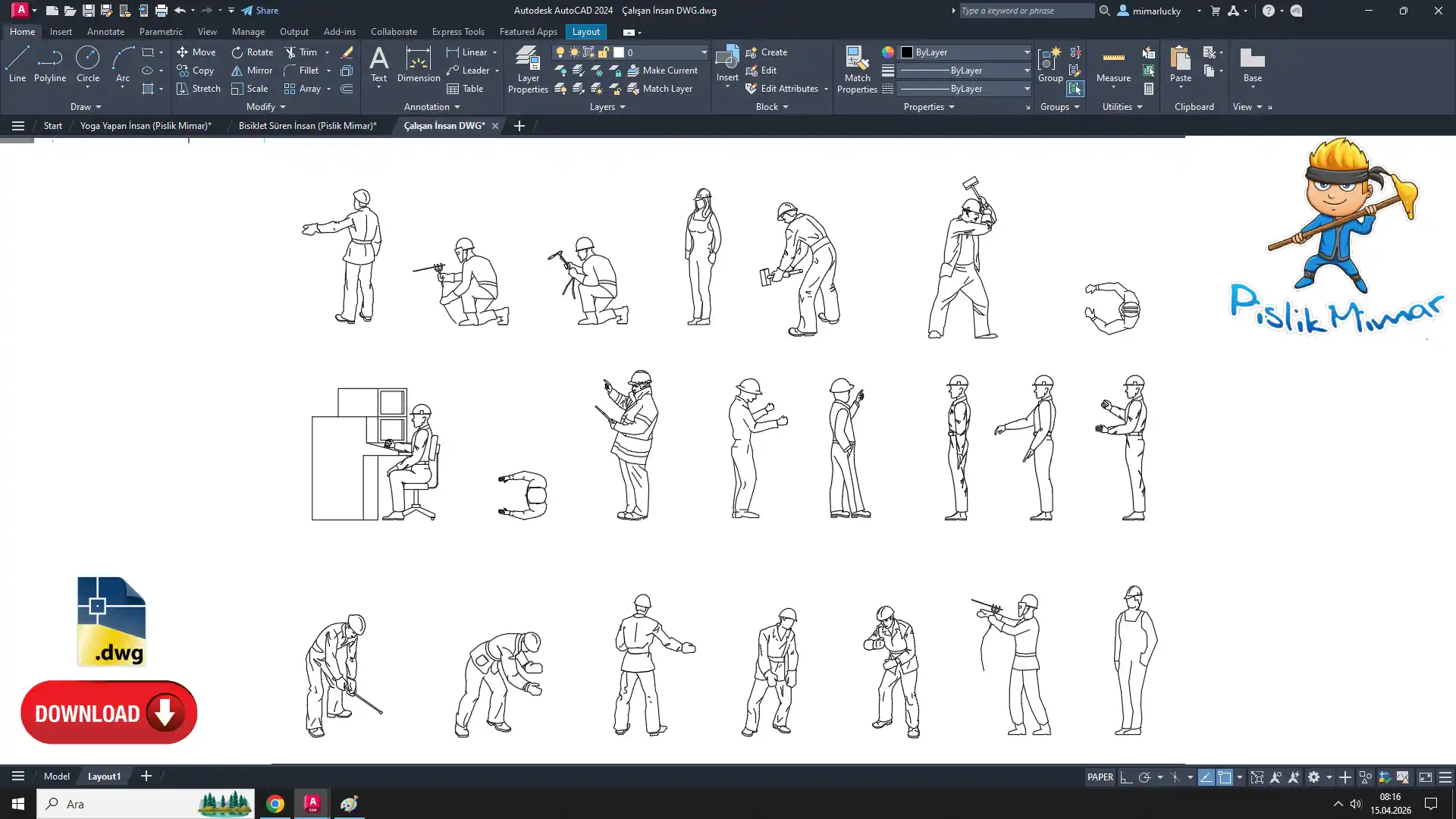Toggle Ortho mode in status bar
1456x819 pixels.
click(1126, 777)
